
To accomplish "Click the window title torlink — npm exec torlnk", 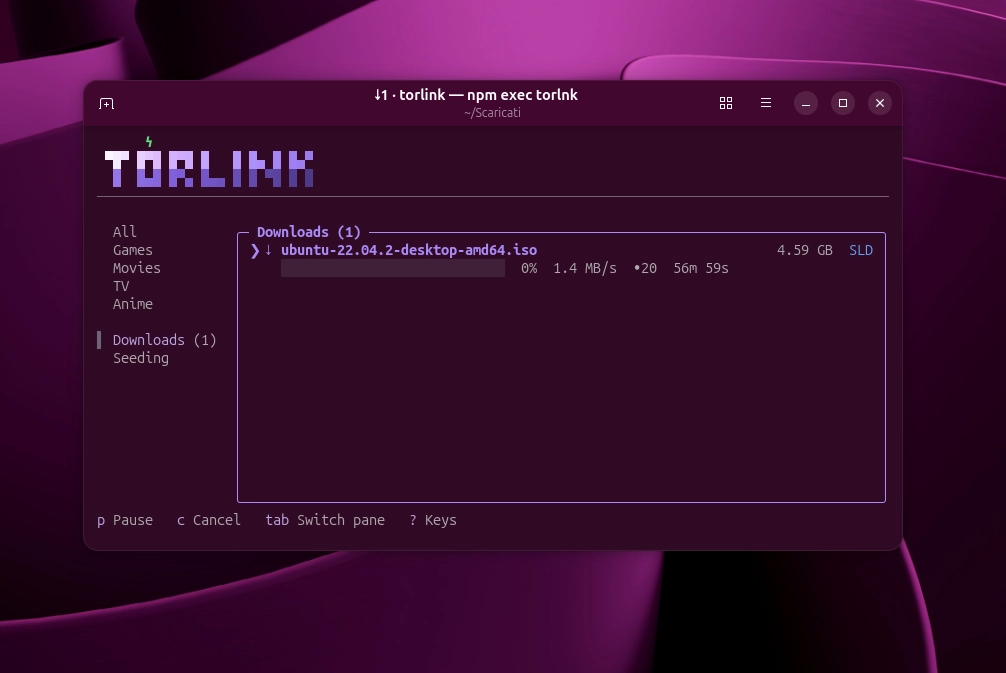I will click(475, 95).
